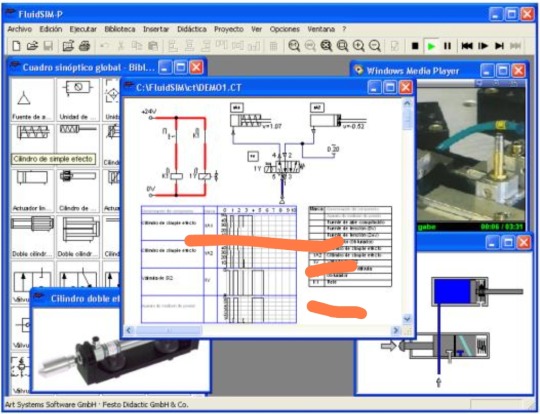540x414 pixels.
Task: Click the grid icon before the zoom tools
Action: coord(273,45)
